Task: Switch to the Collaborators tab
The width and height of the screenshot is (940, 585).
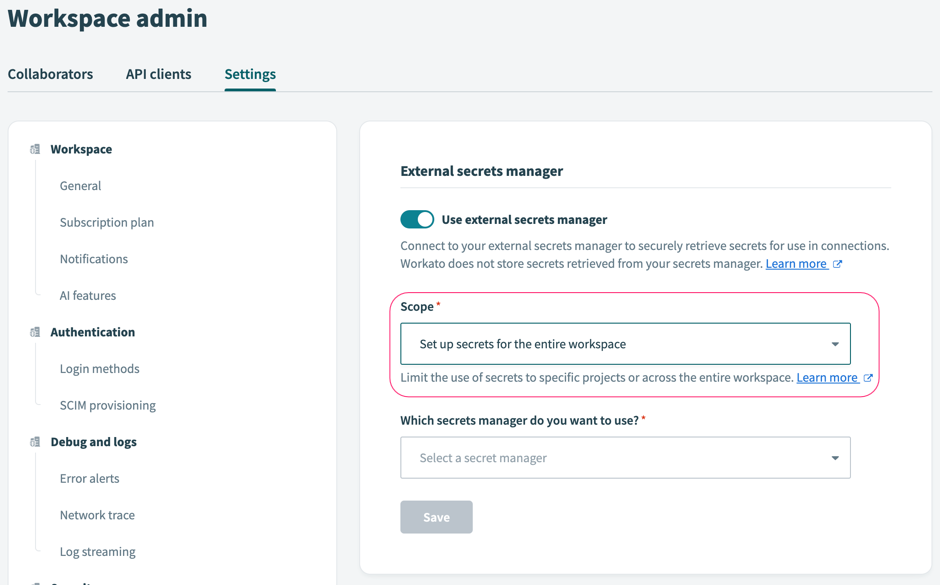Action: coord(50,73)
